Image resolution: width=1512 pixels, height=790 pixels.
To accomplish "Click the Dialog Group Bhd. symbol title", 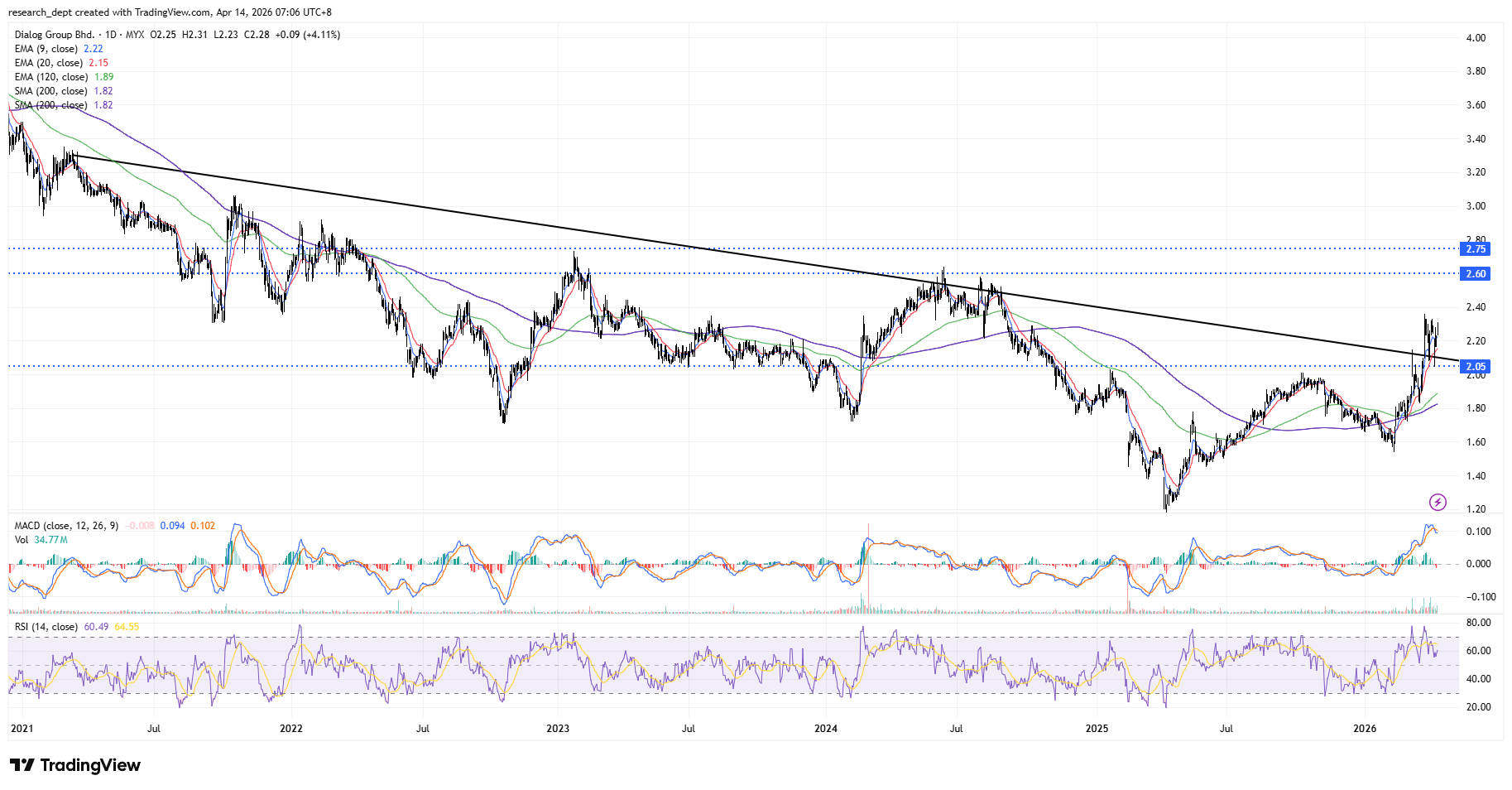I will pos(55,35).
